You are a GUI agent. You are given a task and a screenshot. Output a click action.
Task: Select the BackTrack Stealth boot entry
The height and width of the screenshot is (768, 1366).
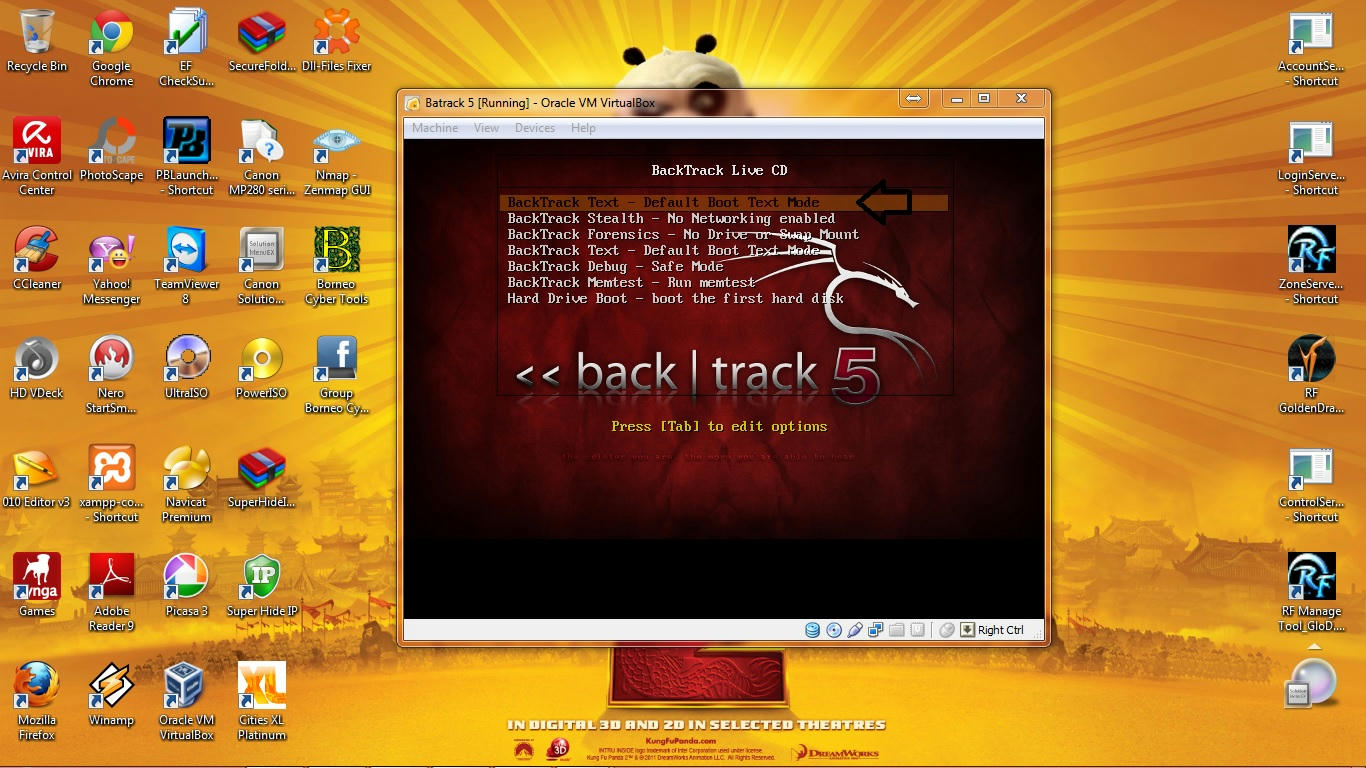pos(670,218)
